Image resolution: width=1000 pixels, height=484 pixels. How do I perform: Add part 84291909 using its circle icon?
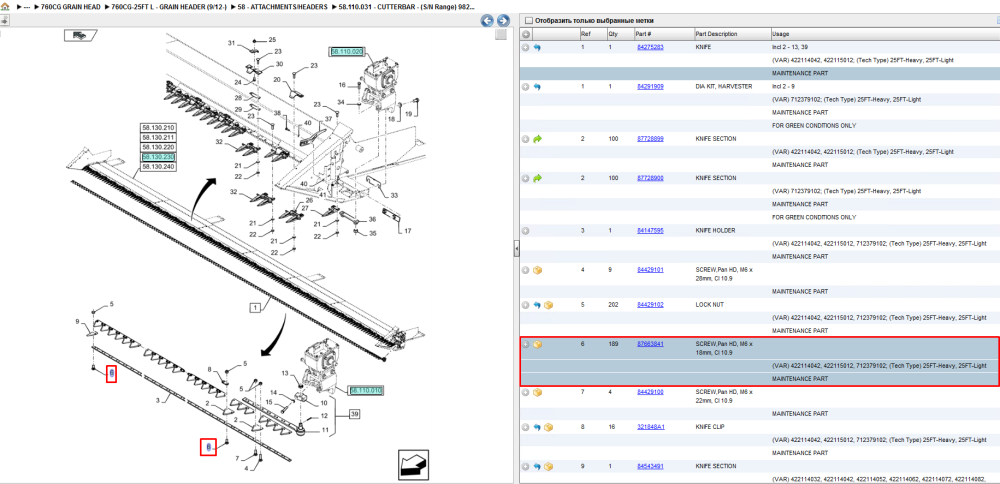526,86
